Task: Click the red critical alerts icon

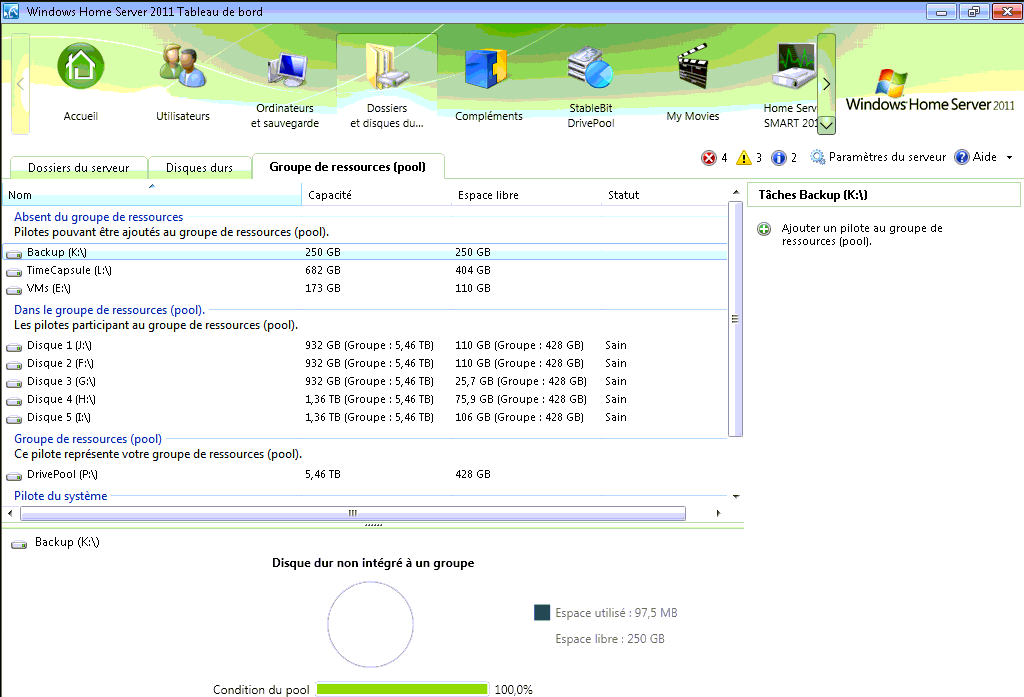Action: (709, 157)
